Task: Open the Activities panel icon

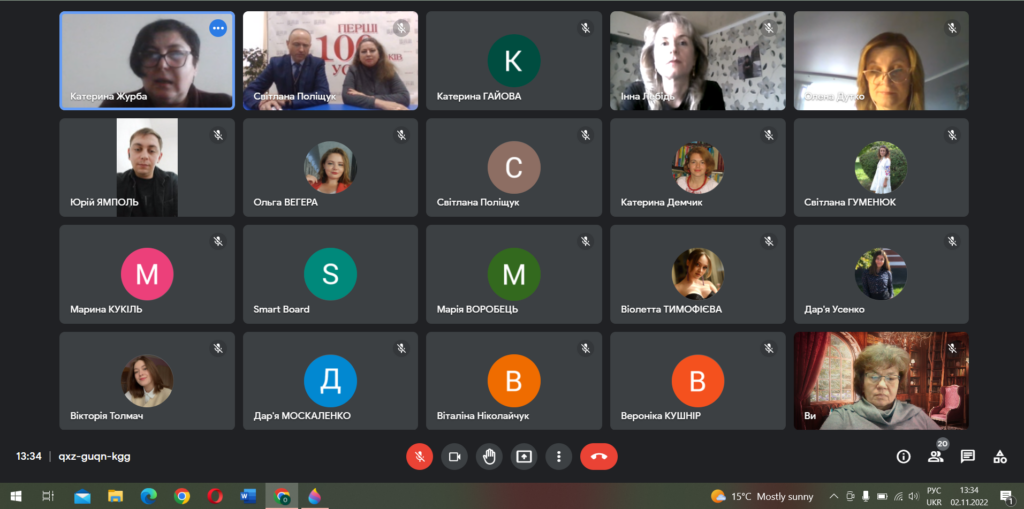Action: tap(1000, 456)
